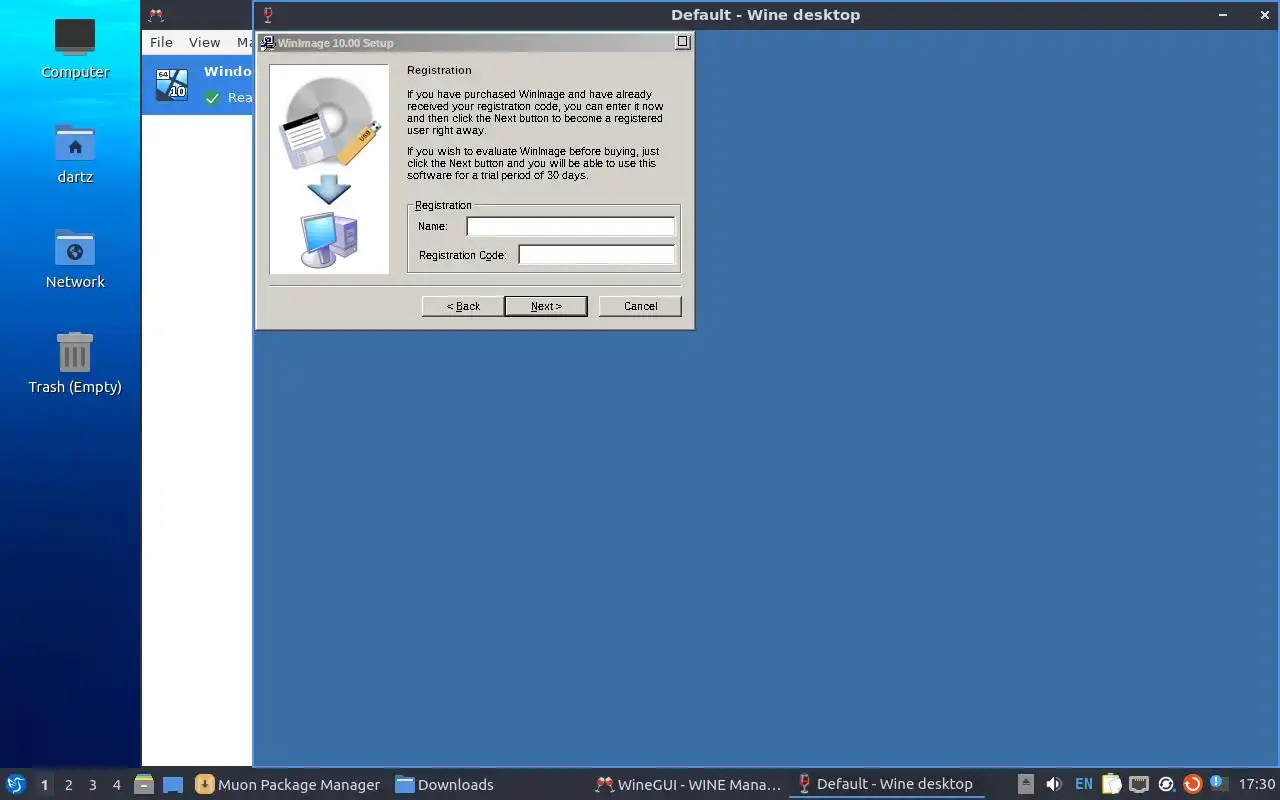Click Next to continue WinImage setup

pos(546,306)
